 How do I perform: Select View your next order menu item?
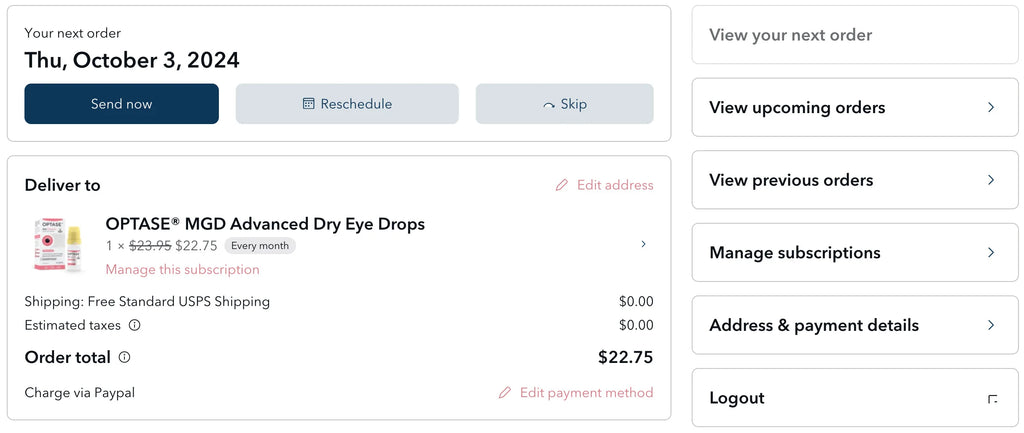point(790,35)
